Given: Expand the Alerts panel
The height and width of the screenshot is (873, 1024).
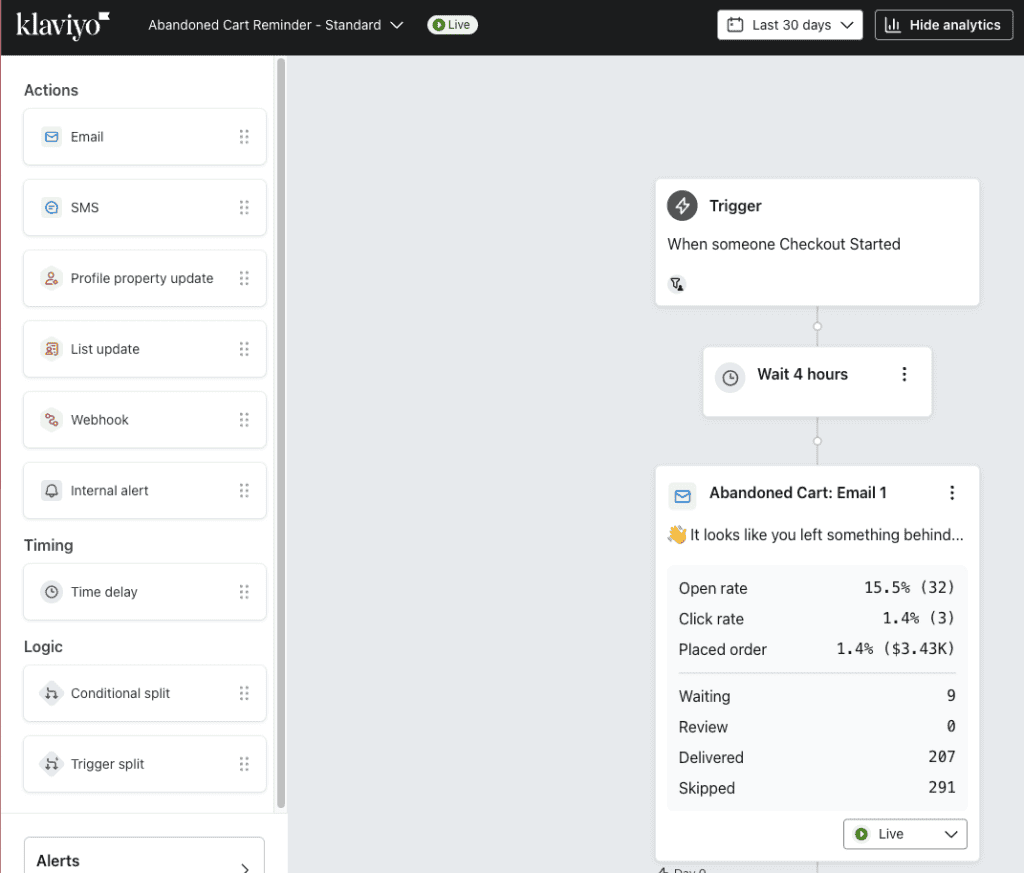Looking at the screenshot, I should tap(144, 857).
